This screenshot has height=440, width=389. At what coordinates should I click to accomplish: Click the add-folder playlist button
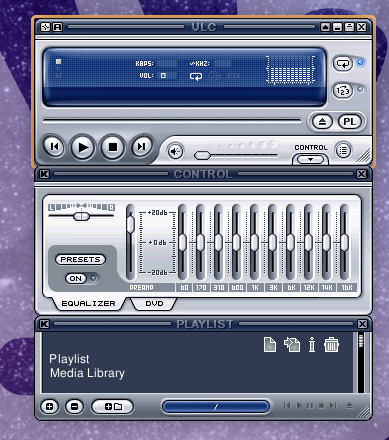113,407
